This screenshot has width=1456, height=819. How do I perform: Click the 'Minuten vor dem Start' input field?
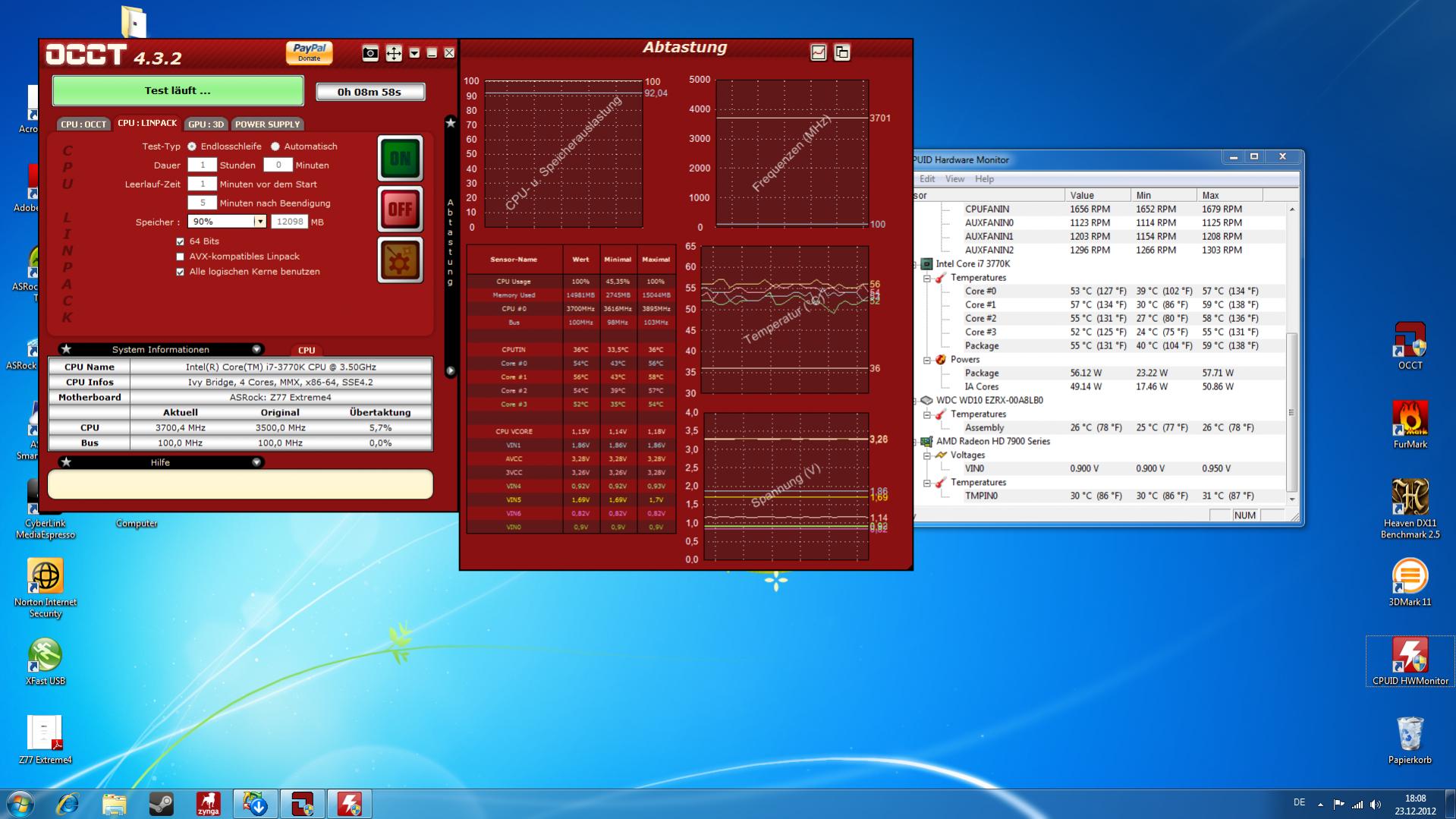pyautogui.click(x=202, y=184)
